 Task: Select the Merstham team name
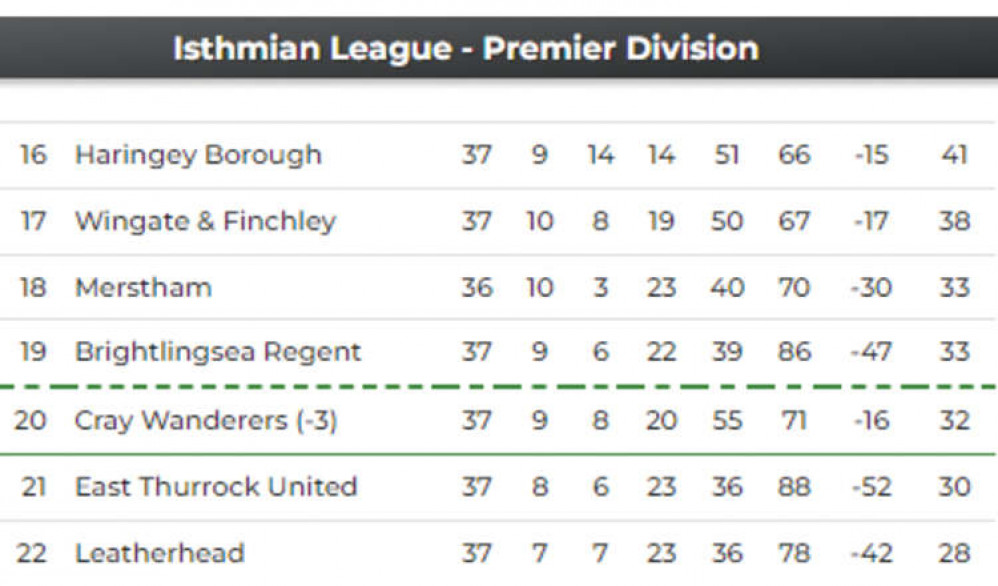143,288
